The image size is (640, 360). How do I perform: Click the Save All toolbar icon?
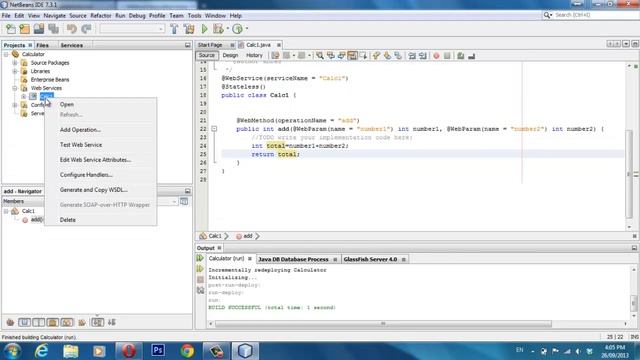coord(53,29)
